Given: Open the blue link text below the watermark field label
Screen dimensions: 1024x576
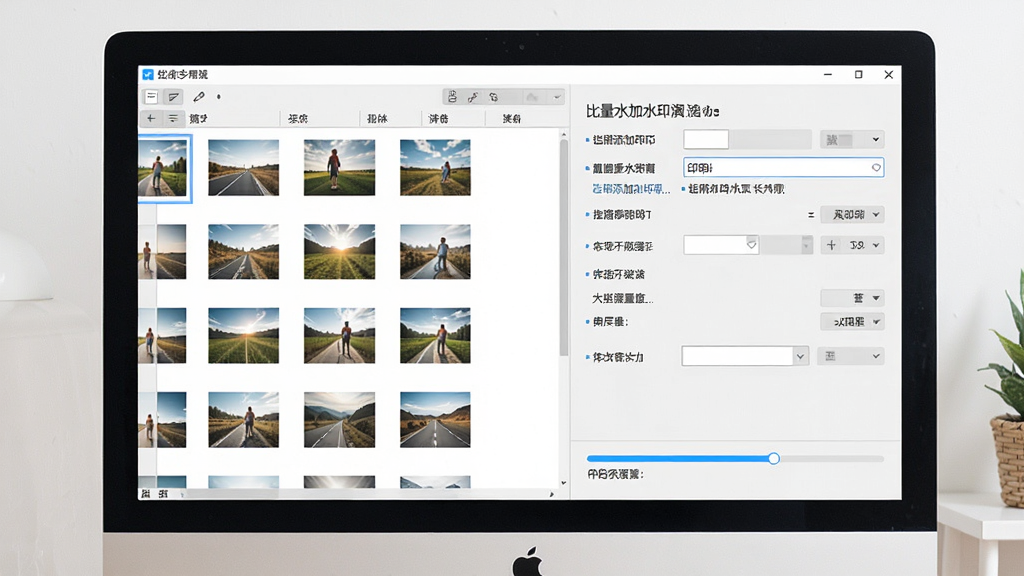Looking at the screenshot, I should point(631,189).
